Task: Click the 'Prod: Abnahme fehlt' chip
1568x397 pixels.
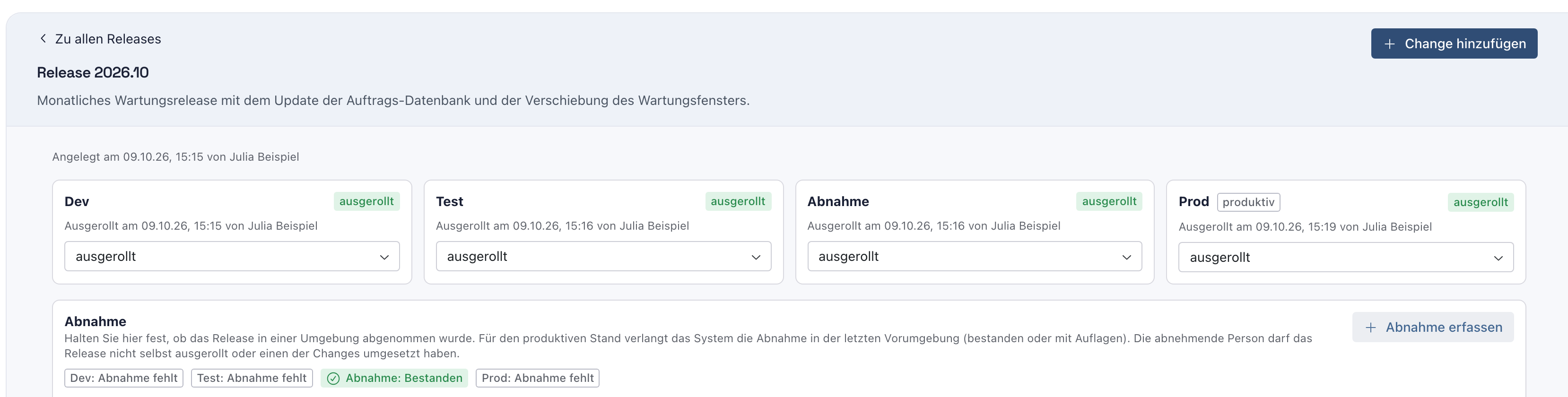Action: coord(537,378)
